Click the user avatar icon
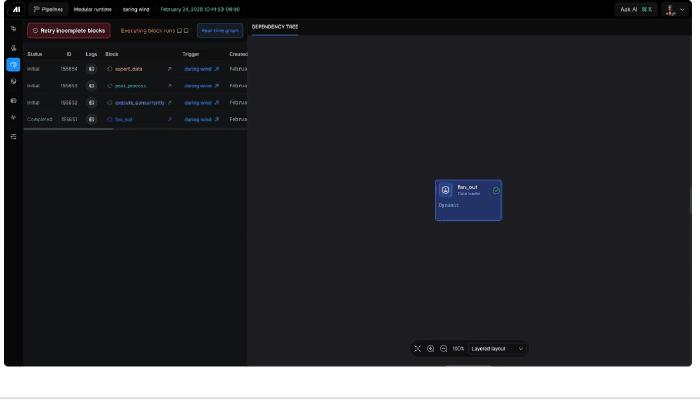This screenshot has height=399, width=700. pyautogui.click(x=670, y=9)
